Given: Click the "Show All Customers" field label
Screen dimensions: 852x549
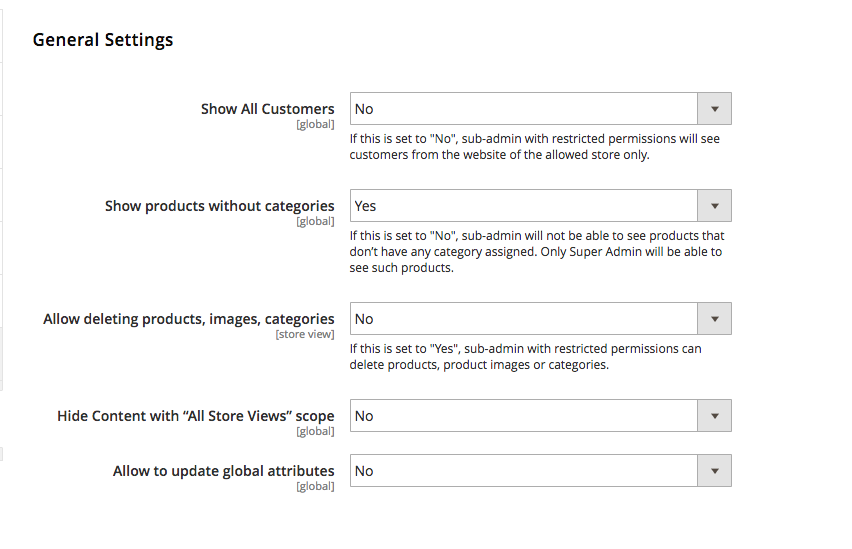Looking at the screenshot, I should click(x=267, y=109).
